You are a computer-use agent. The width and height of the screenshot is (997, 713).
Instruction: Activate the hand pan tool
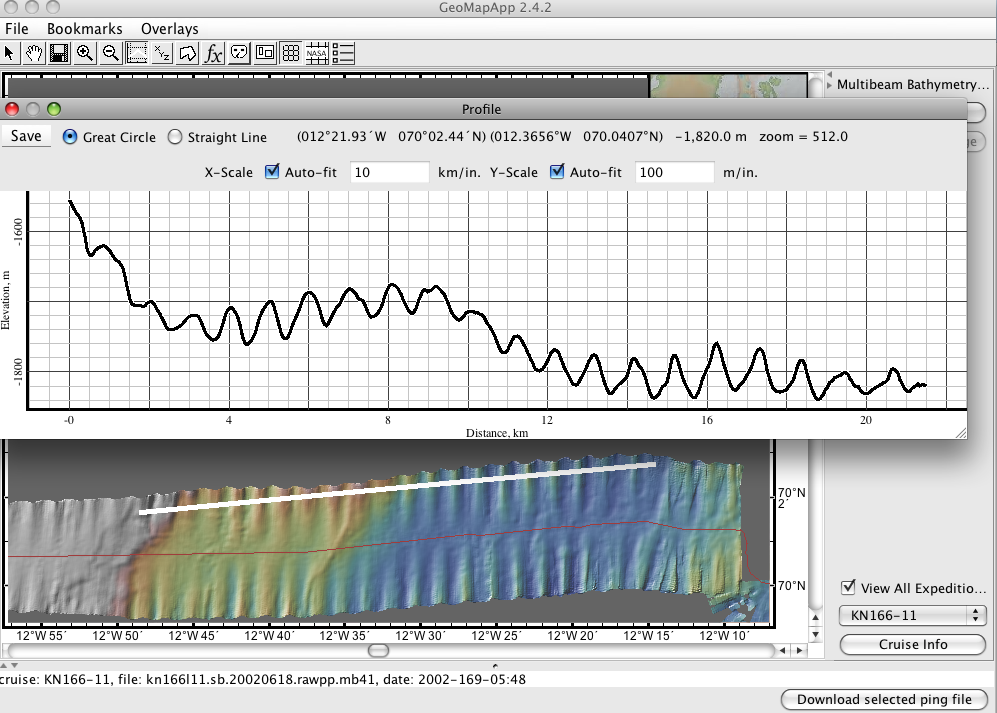pyautogui.click(x=35, y=53)
